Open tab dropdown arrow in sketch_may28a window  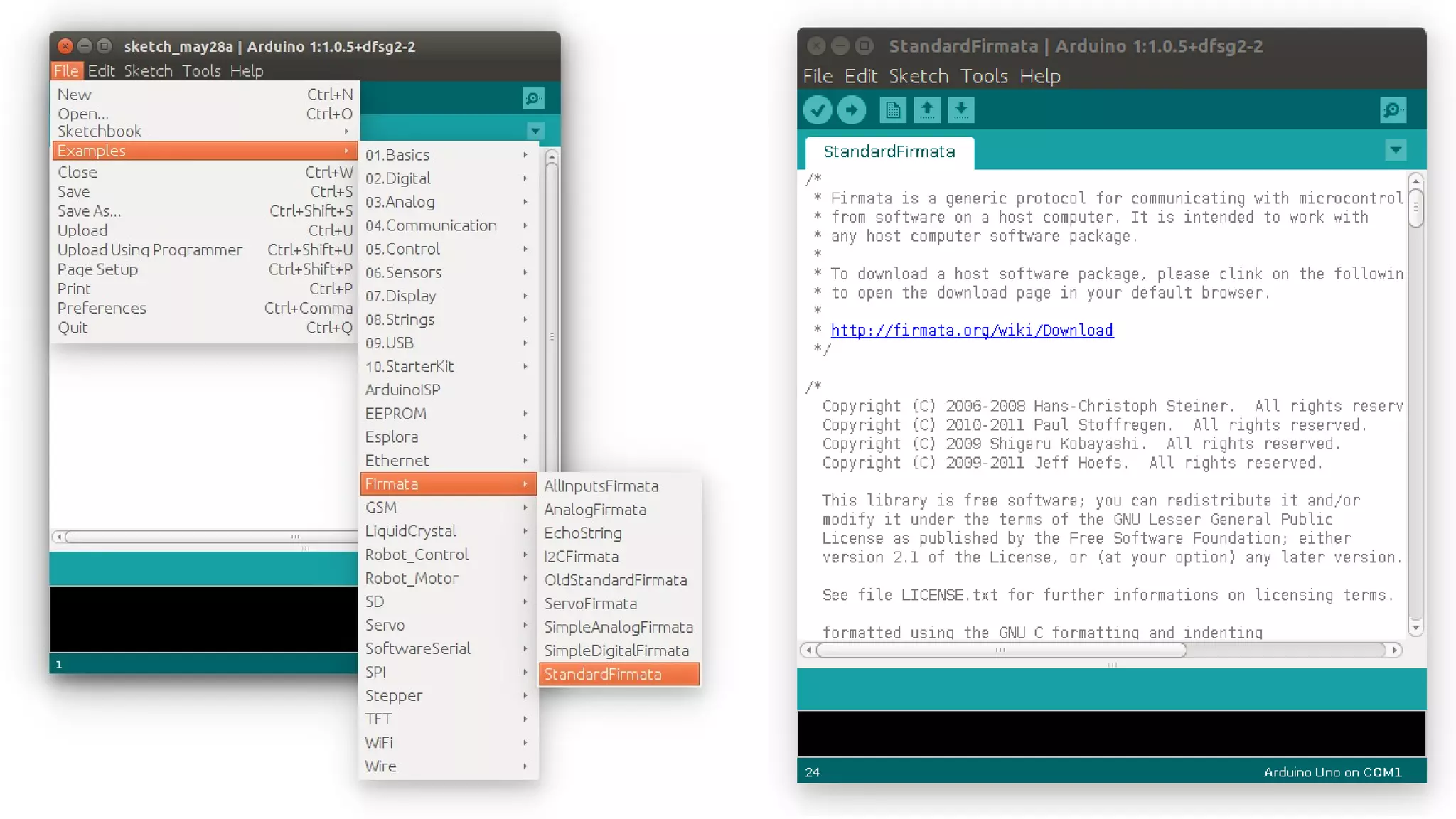point(535,131)
